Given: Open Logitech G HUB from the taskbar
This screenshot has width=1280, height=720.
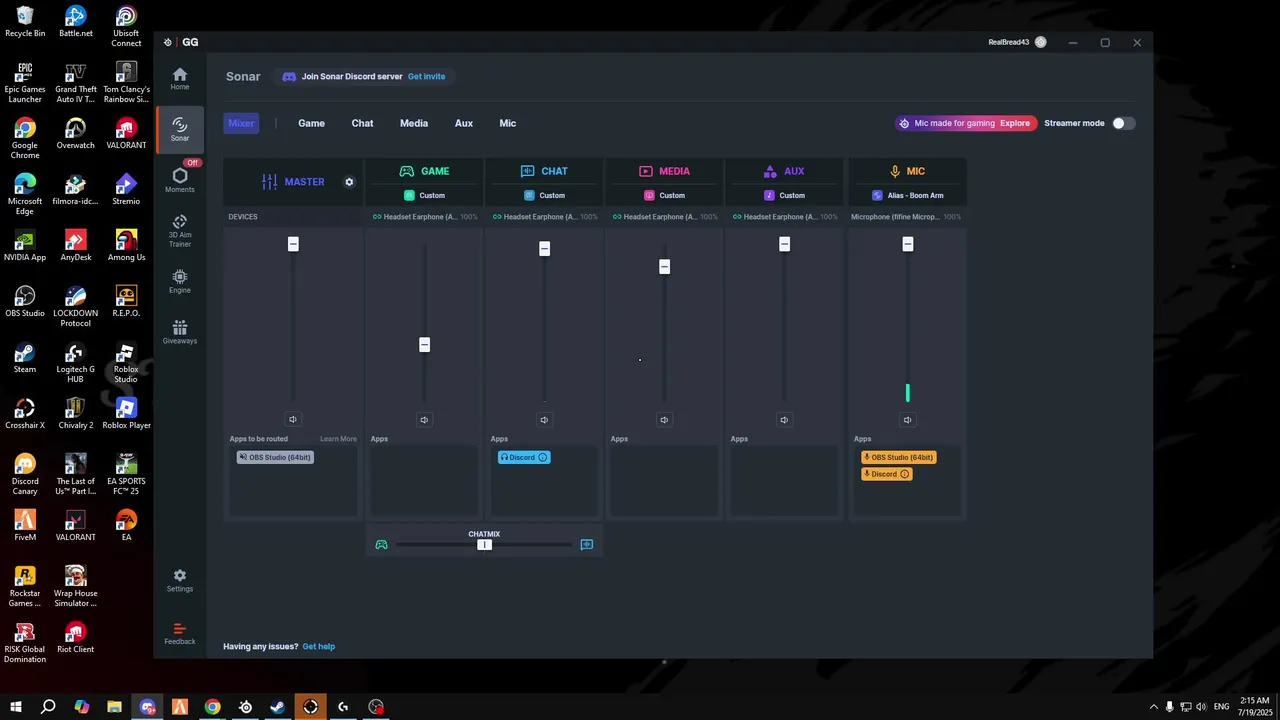Looking at the screenshot, I should point(343,707).
